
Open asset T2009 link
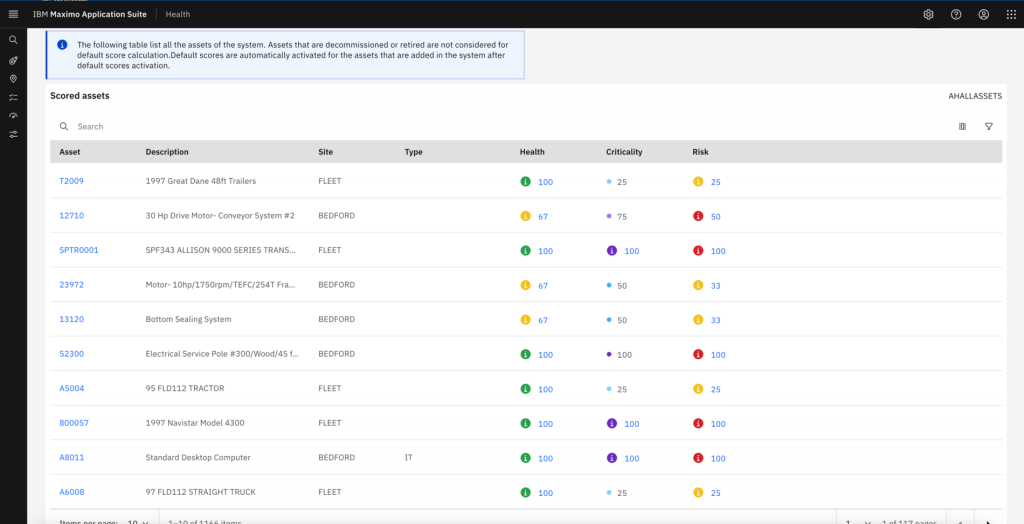click(71, 182)
